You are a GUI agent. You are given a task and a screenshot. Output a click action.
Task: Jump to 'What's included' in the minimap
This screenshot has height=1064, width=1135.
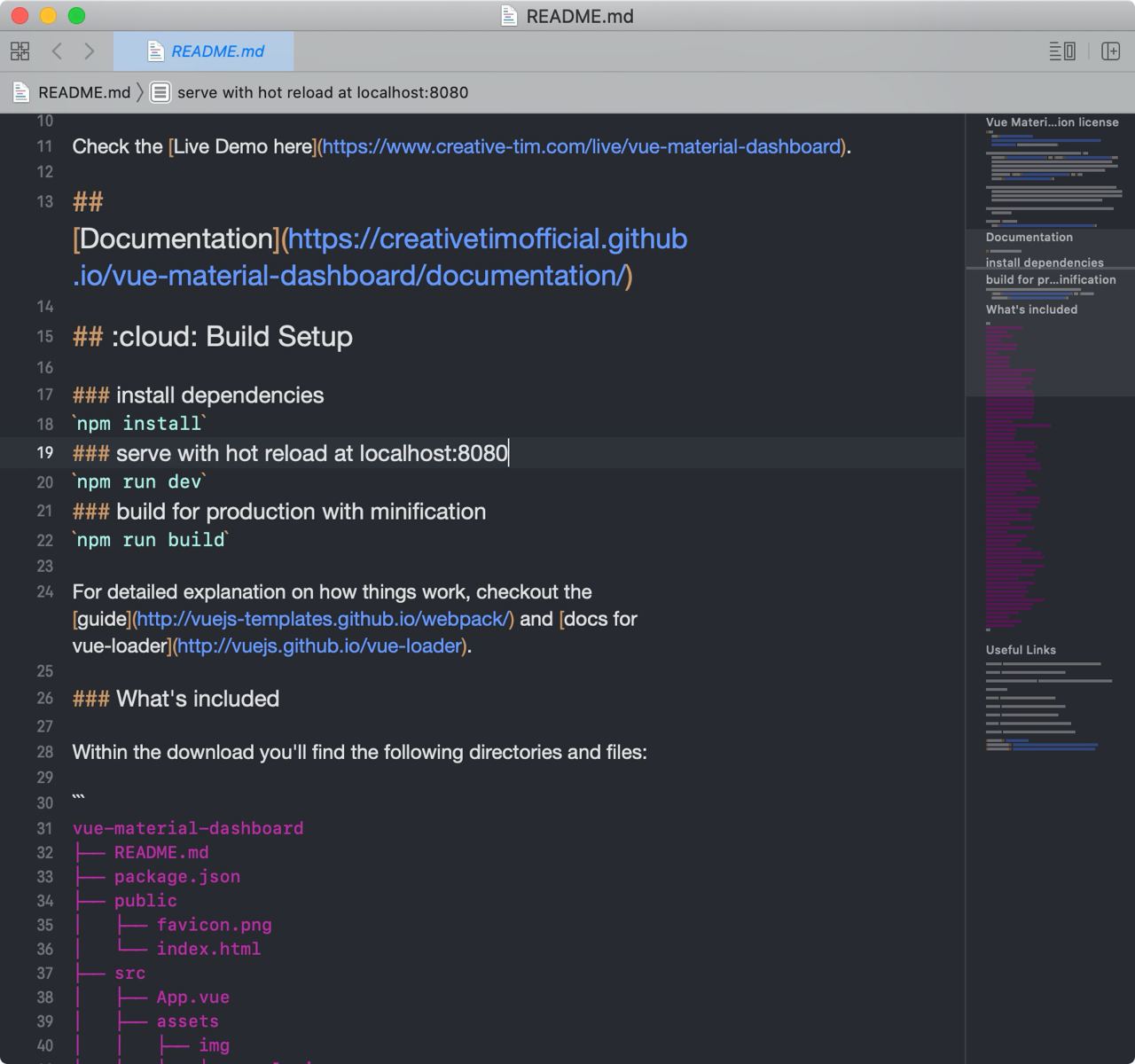pyautogui.click(x=1031, y=309)
